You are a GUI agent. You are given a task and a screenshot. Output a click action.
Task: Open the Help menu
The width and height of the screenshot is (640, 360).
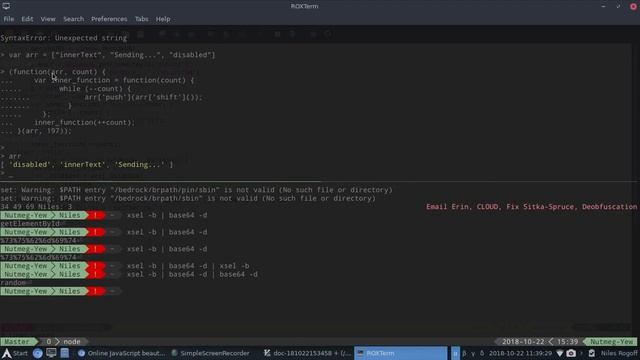pos(163,19)
